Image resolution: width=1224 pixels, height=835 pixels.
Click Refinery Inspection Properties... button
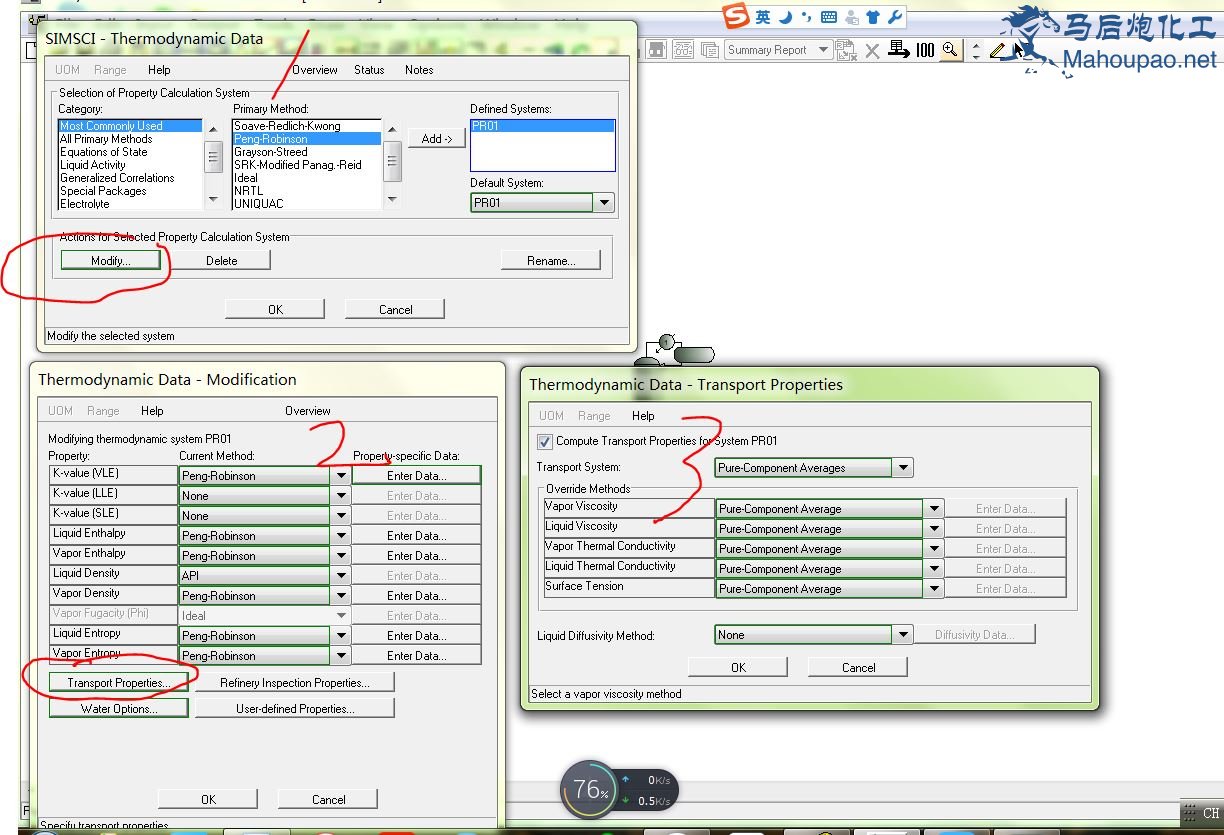coord(294,683)
